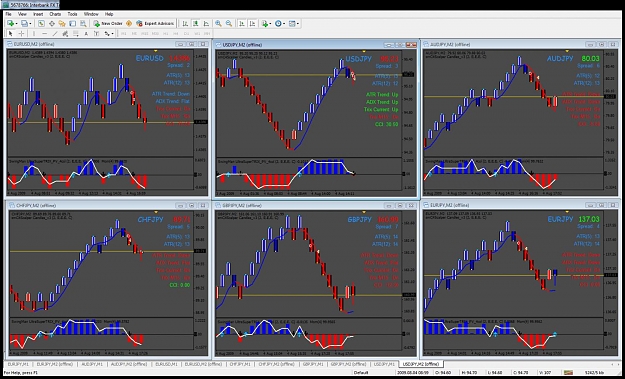Expand the Periods dropdown arrow
The width and height of the screenshot is (625, 379).
pyautogui.click(x=284, y=24)
